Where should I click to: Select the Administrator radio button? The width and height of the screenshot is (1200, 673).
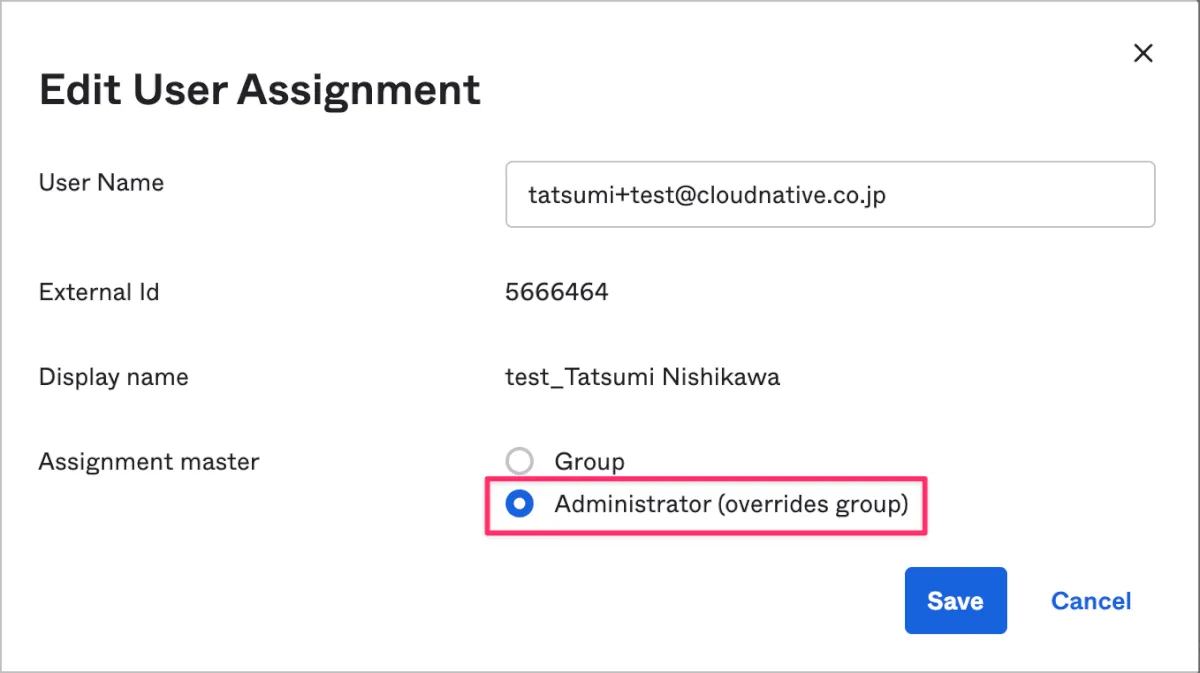[x=520, y=504]
